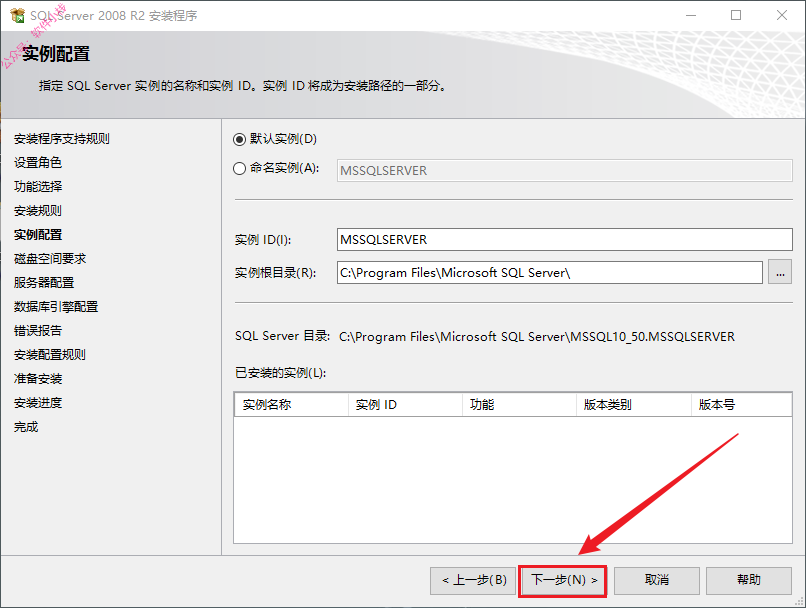806x608 pixels.
Task: Close the SQL Server 2008 R2 setup window
Action: (782, 15)
